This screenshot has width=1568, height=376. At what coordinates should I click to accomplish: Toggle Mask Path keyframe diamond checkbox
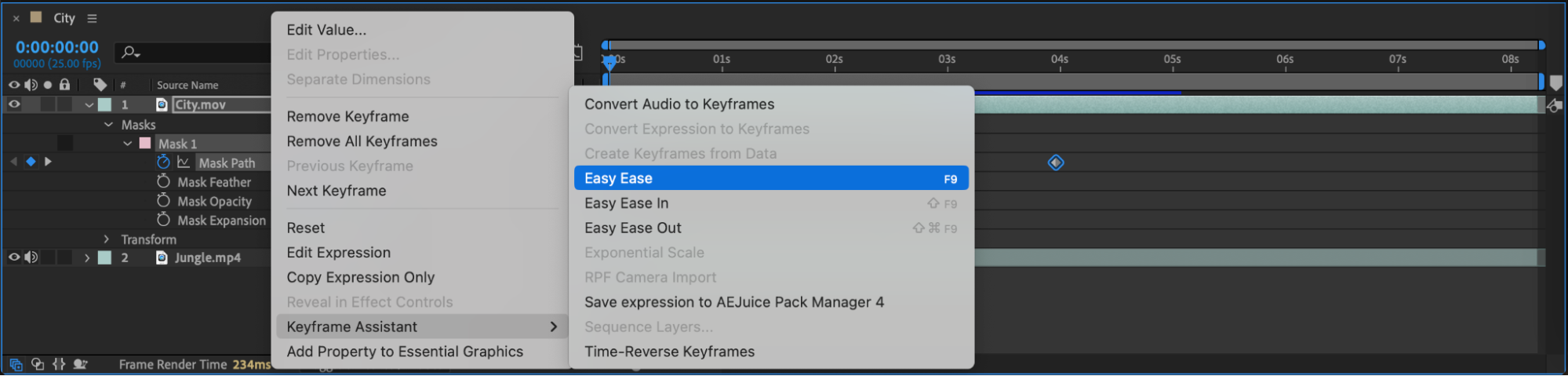(x=31, y=162)
